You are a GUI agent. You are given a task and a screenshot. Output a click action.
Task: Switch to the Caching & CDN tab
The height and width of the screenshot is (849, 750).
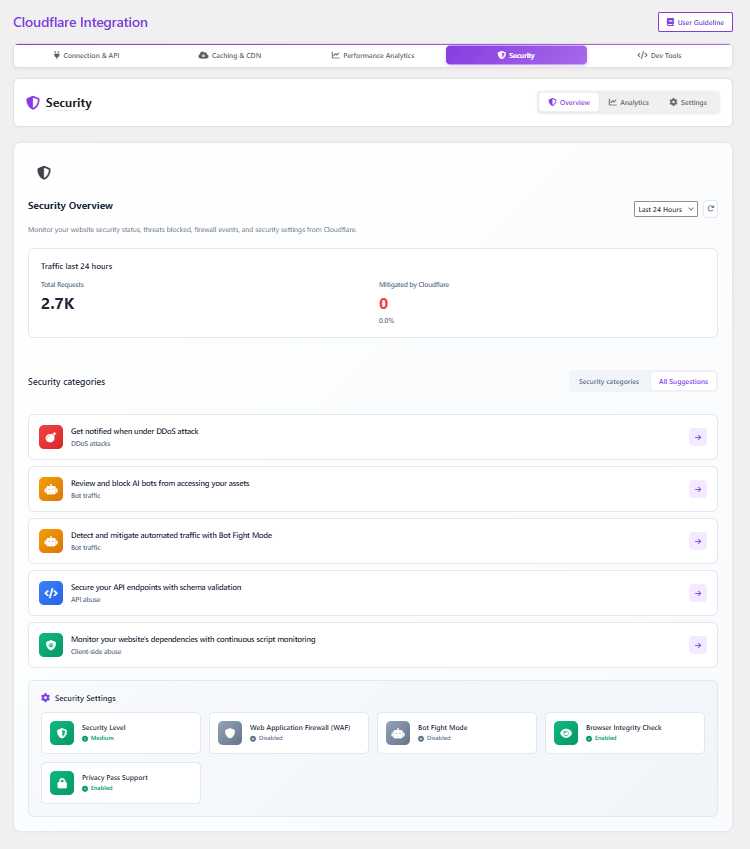pos(230,55)
